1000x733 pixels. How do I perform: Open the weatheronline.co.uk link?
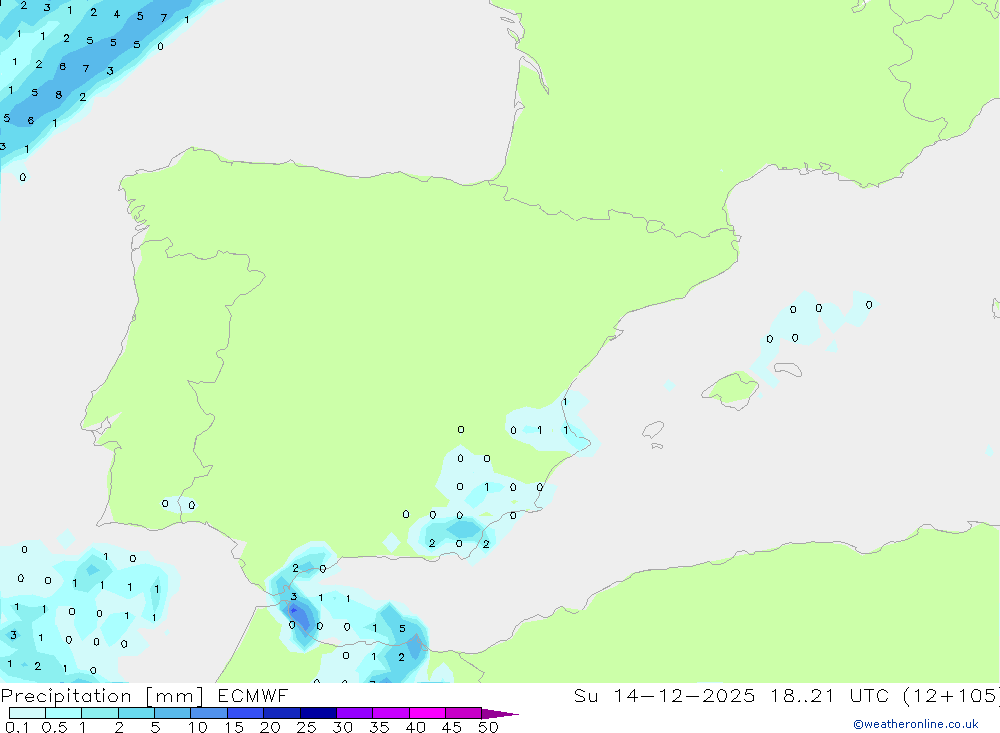[x=916, y=724]
